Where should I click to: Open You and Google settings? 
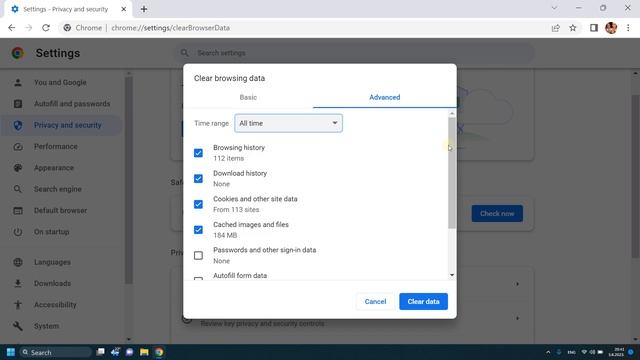tap(61, 82)
